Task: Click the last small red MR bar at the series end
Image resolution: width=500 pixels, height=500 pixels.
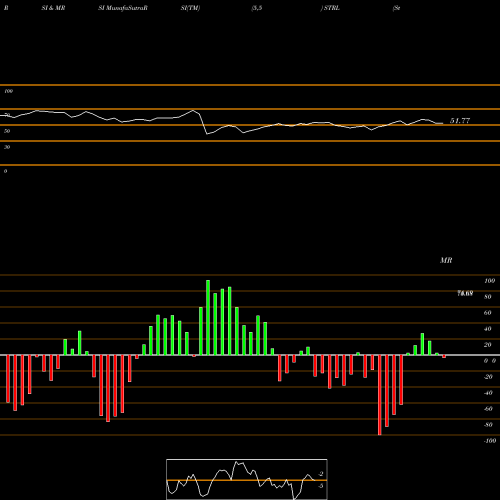Action: (x=444, y=356)
